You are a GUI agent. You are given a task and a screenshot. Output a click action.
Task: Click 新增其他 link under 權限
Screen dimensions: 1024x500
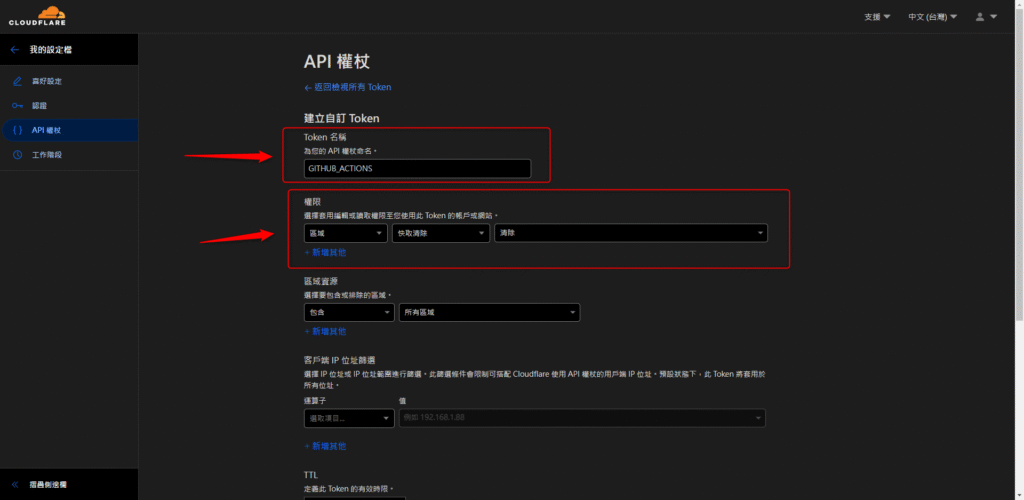pyautogui.click(x=325, y=252)
